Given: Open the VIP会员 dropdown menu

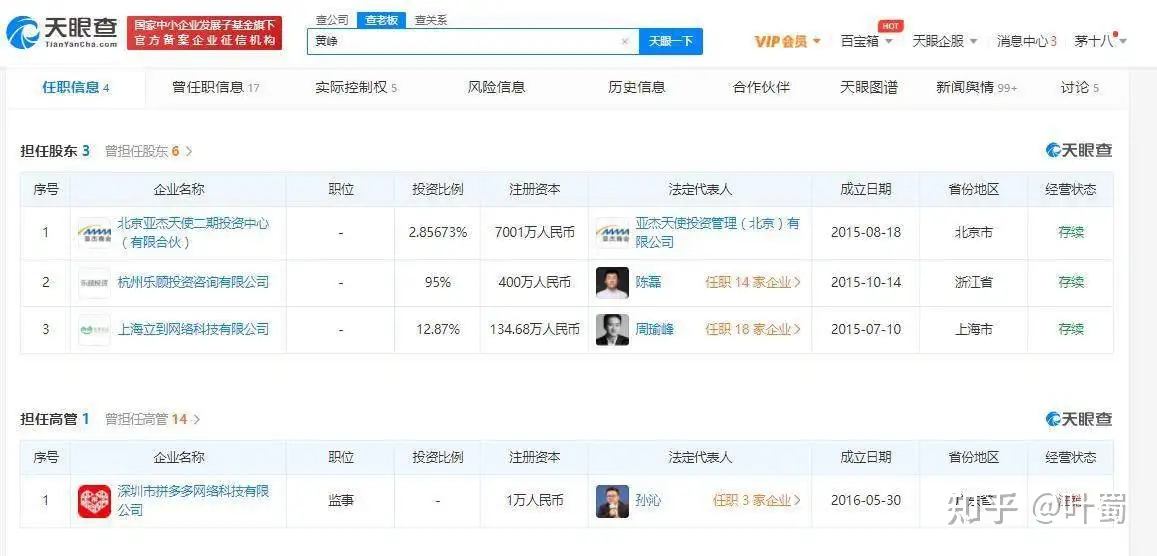Looking at the screenshot, I should (x=787, y=41).
